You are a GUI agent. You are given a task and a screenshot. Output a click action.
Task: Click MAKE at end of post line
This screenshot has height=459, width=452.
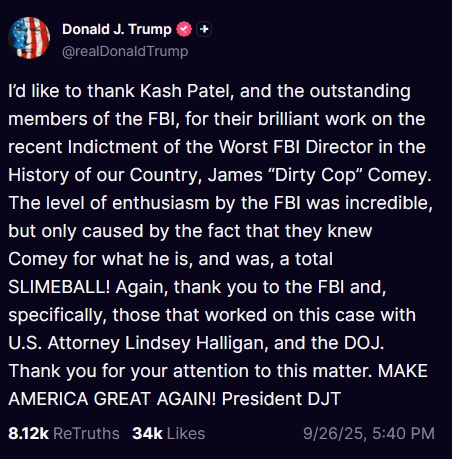coord(403,371)
